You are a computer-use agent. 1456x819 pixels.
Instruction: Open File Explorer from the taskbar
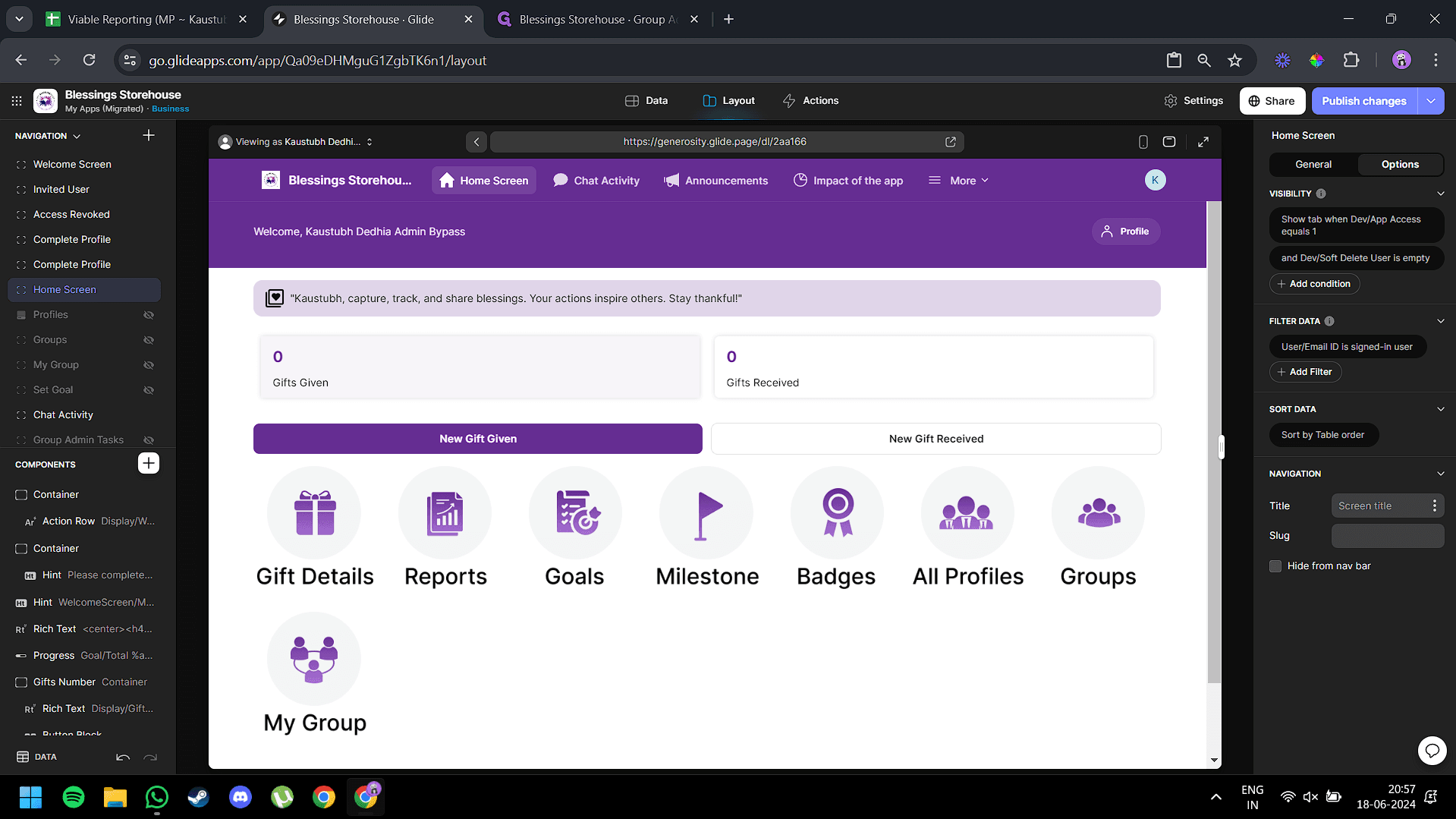click(115, 798)
